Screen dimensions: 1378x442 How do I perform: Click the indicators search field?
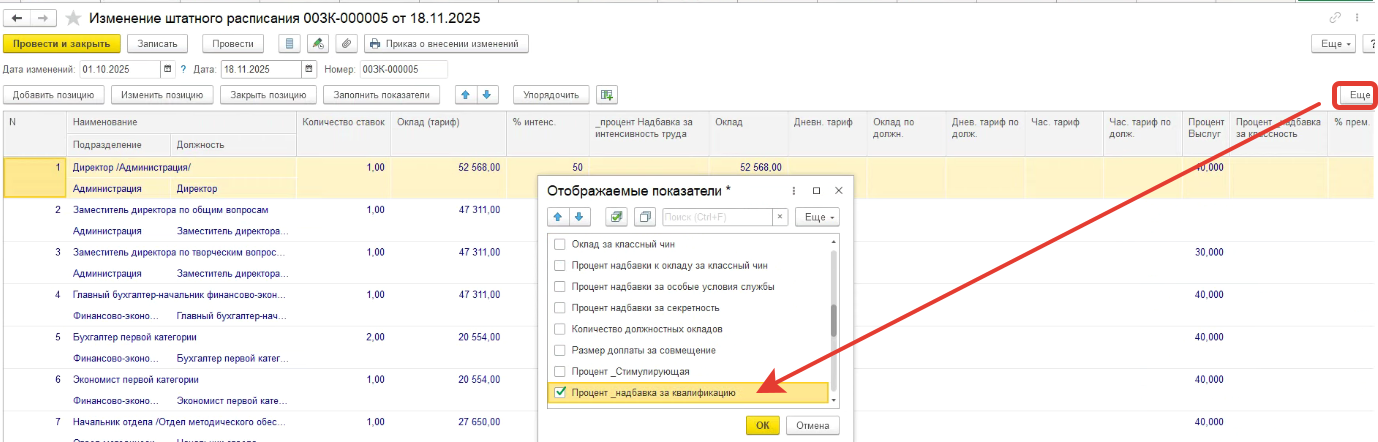click(x=716, y=217)
